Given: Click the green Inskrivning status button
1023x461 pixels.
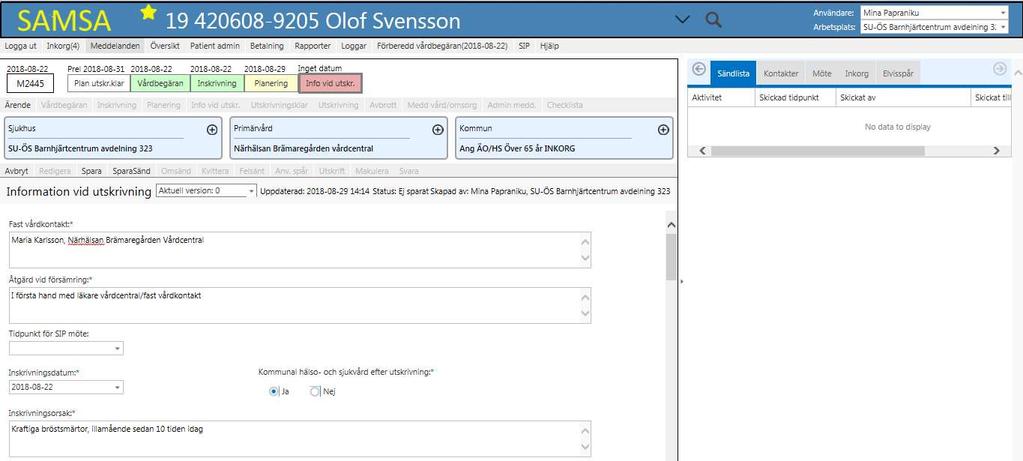Looking at the screenshot, I should click(x=217, y=83).
